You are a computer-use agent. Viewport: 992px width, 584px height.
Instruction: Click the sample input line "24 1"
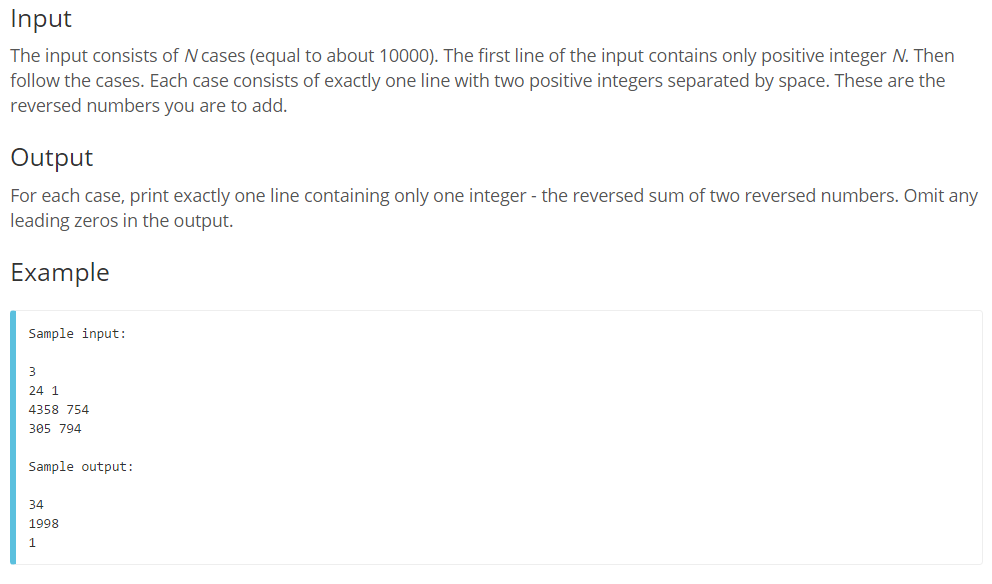coord(44,391)
